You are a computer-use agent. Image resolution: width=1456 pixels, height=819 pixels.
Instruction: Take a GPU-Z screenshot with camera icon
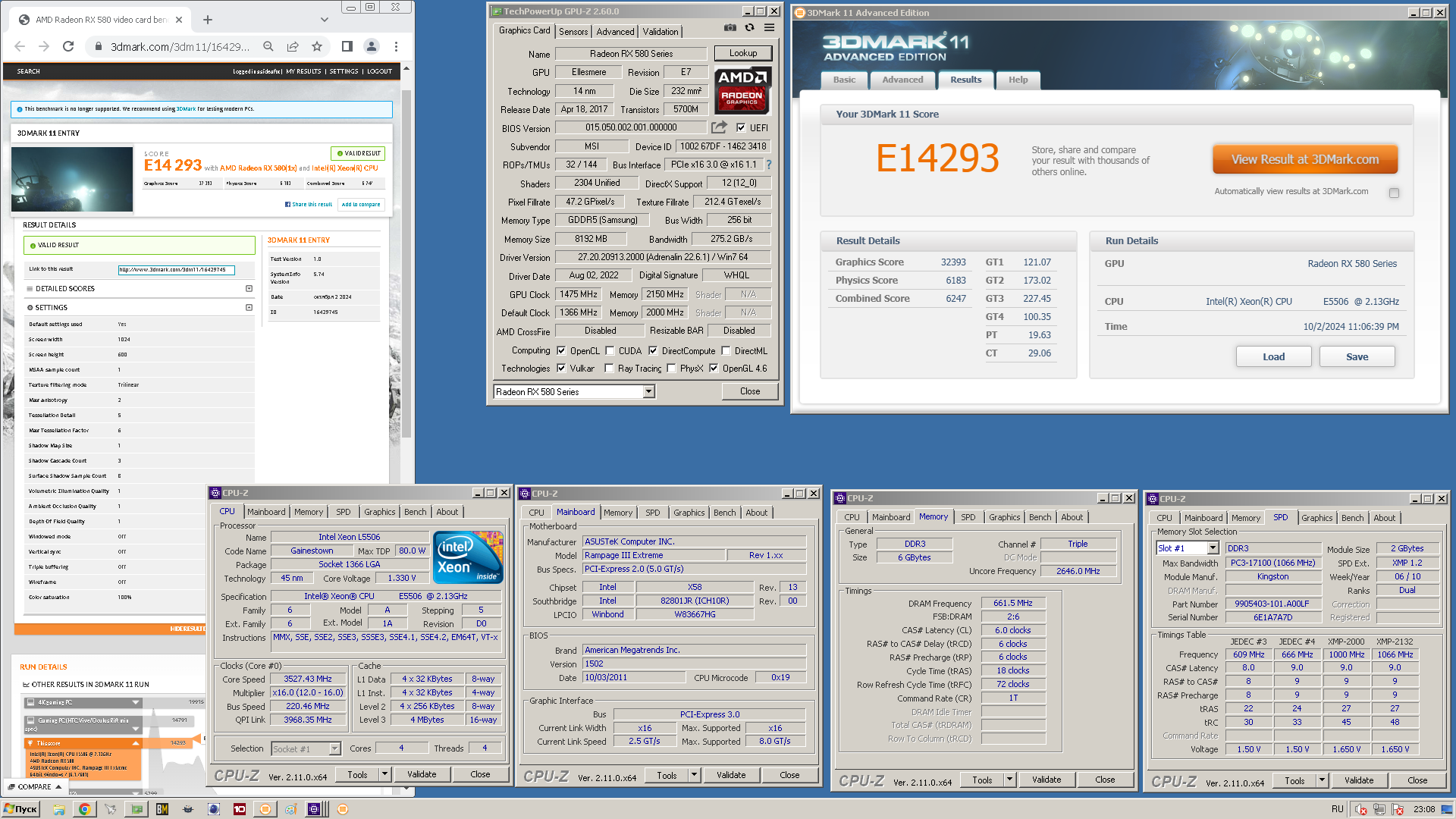(730, 27)
